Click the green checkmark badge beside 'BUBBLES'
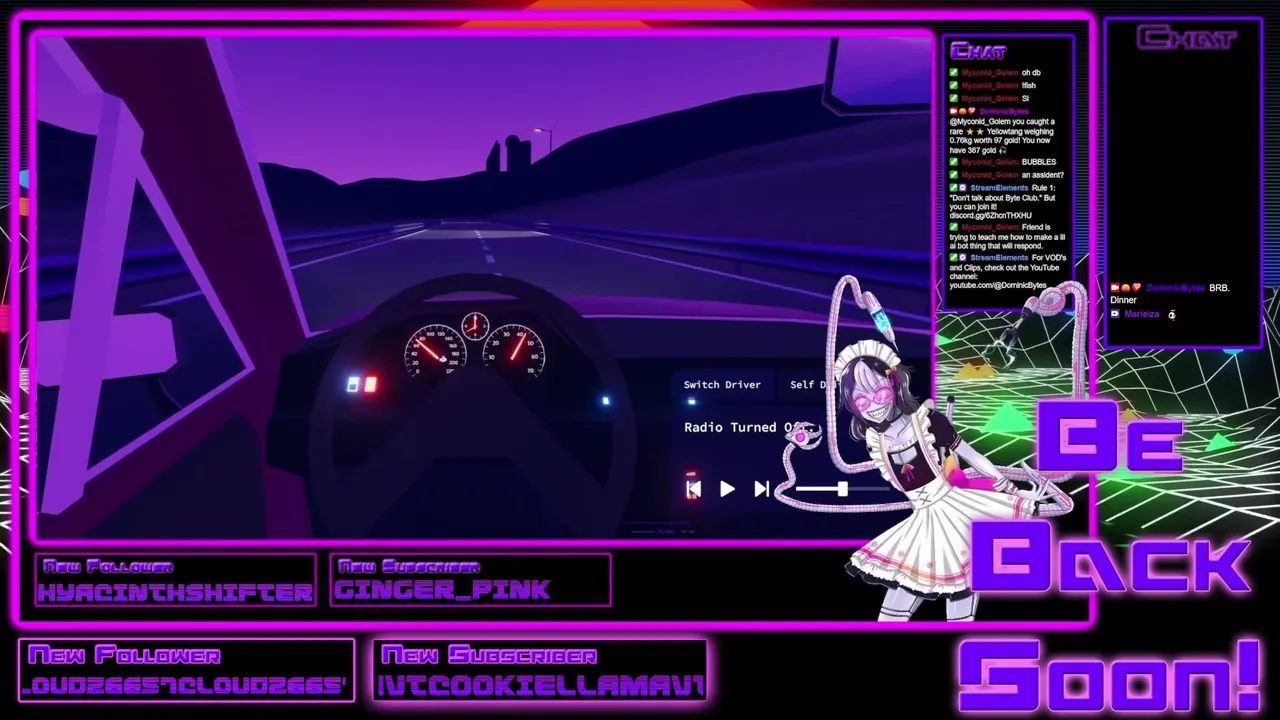 coord(953,162)
